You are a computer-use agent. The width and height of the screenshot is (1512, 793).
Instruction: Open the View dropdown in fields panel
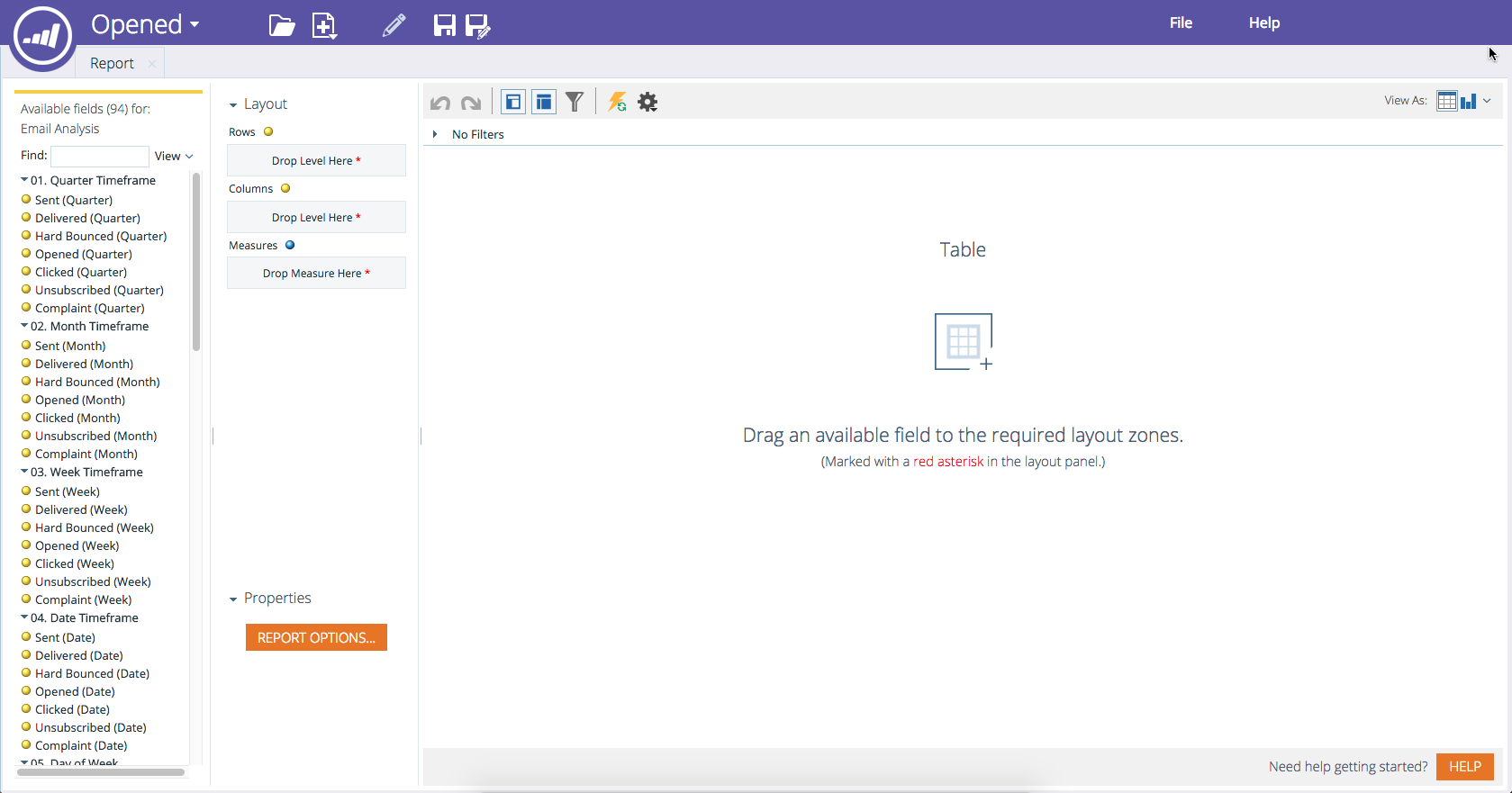pos(174,156)
